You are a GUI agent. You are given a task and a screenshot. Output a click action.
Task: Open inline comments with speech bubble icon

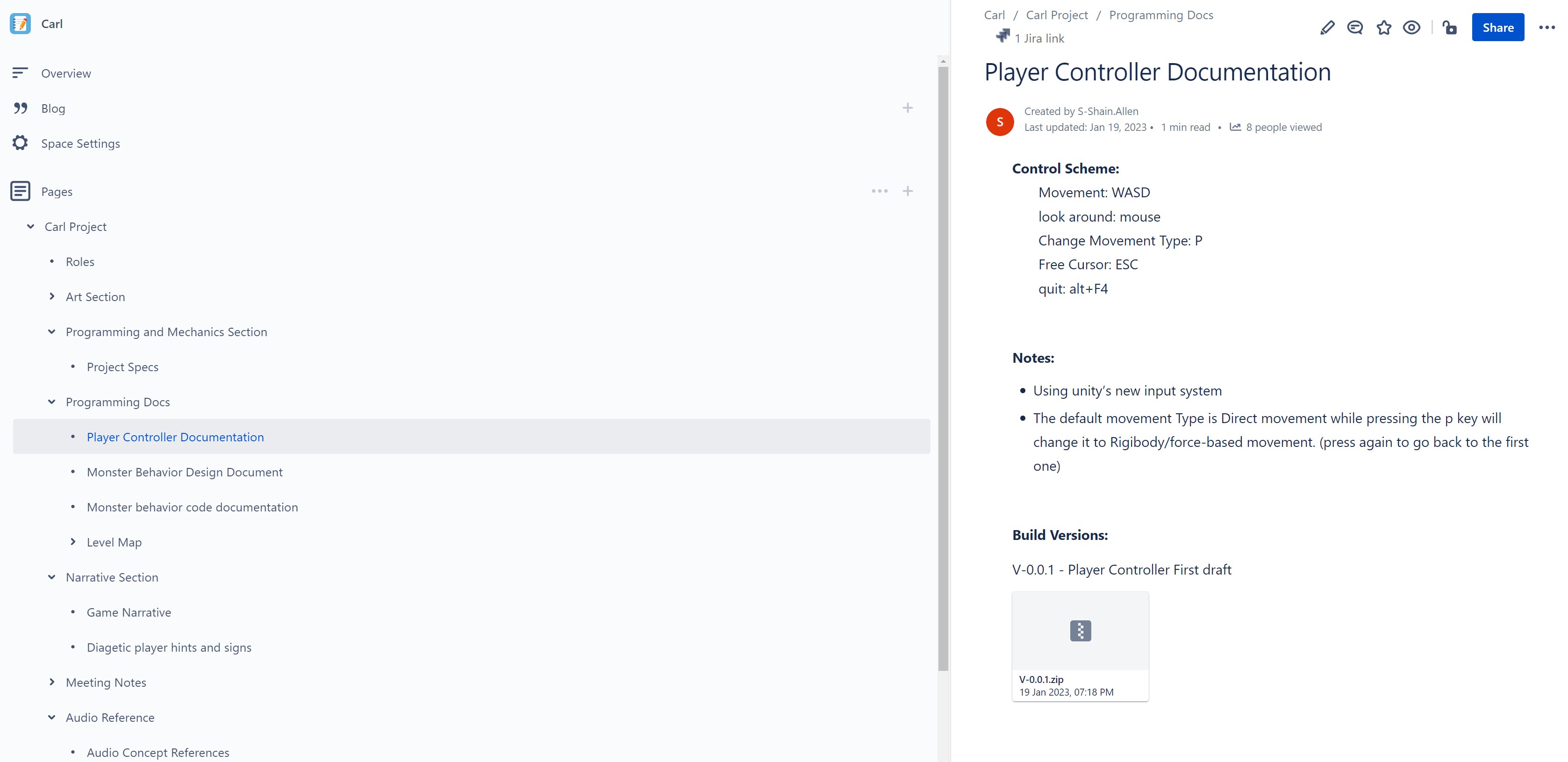1355,28
